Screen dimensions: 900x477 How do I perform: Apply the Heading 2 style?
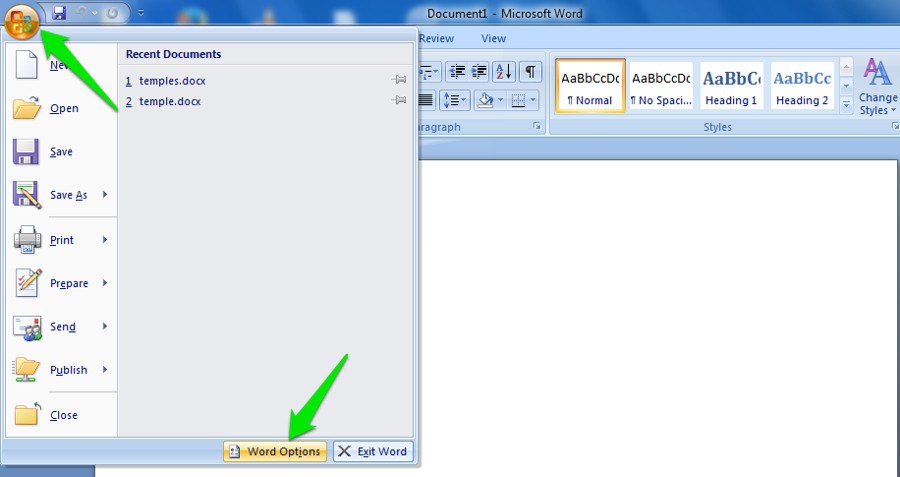point(802,86)
